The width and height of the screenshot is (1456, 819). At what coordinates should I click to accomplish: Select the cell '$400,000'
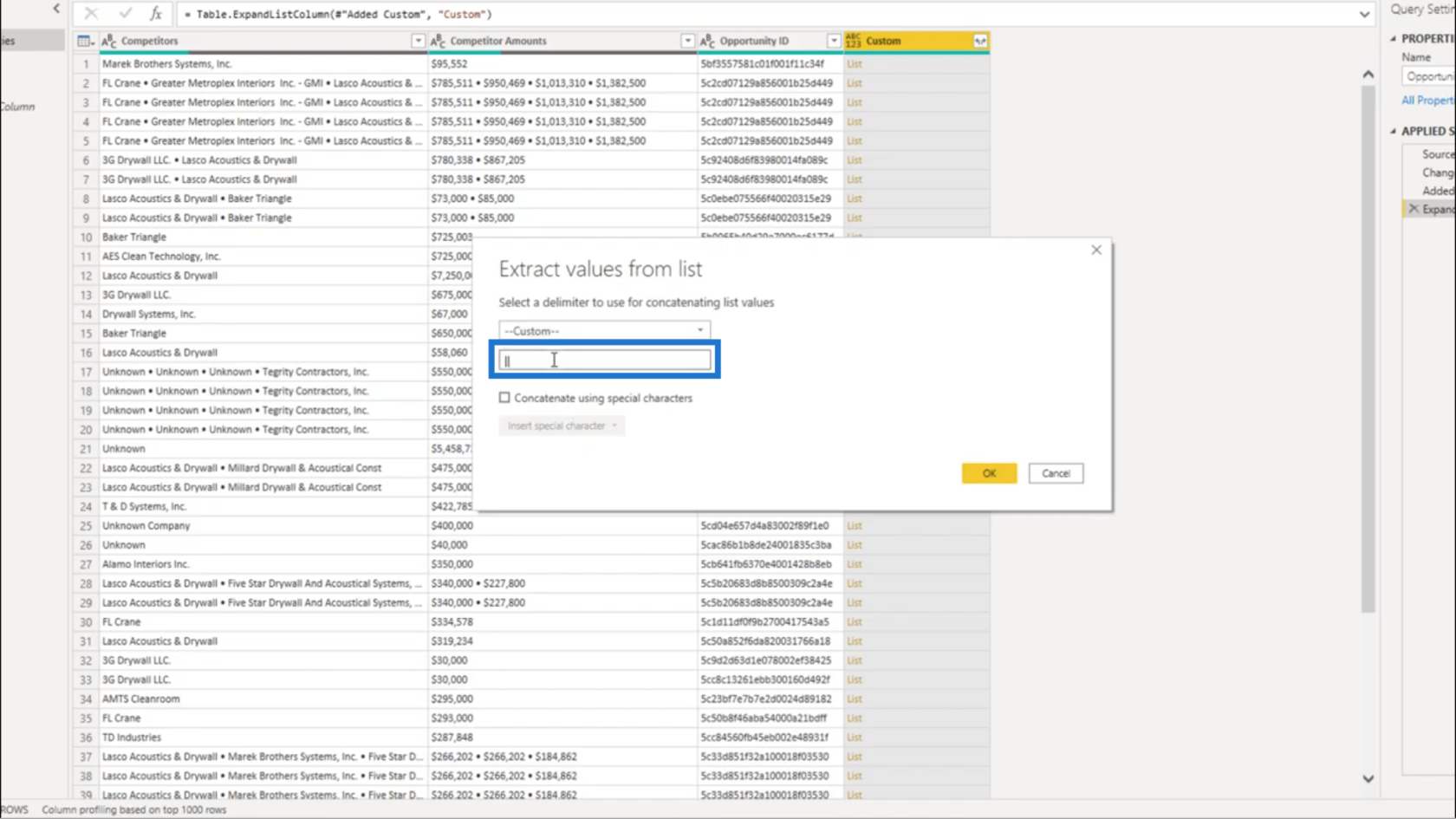click(562, 526)
